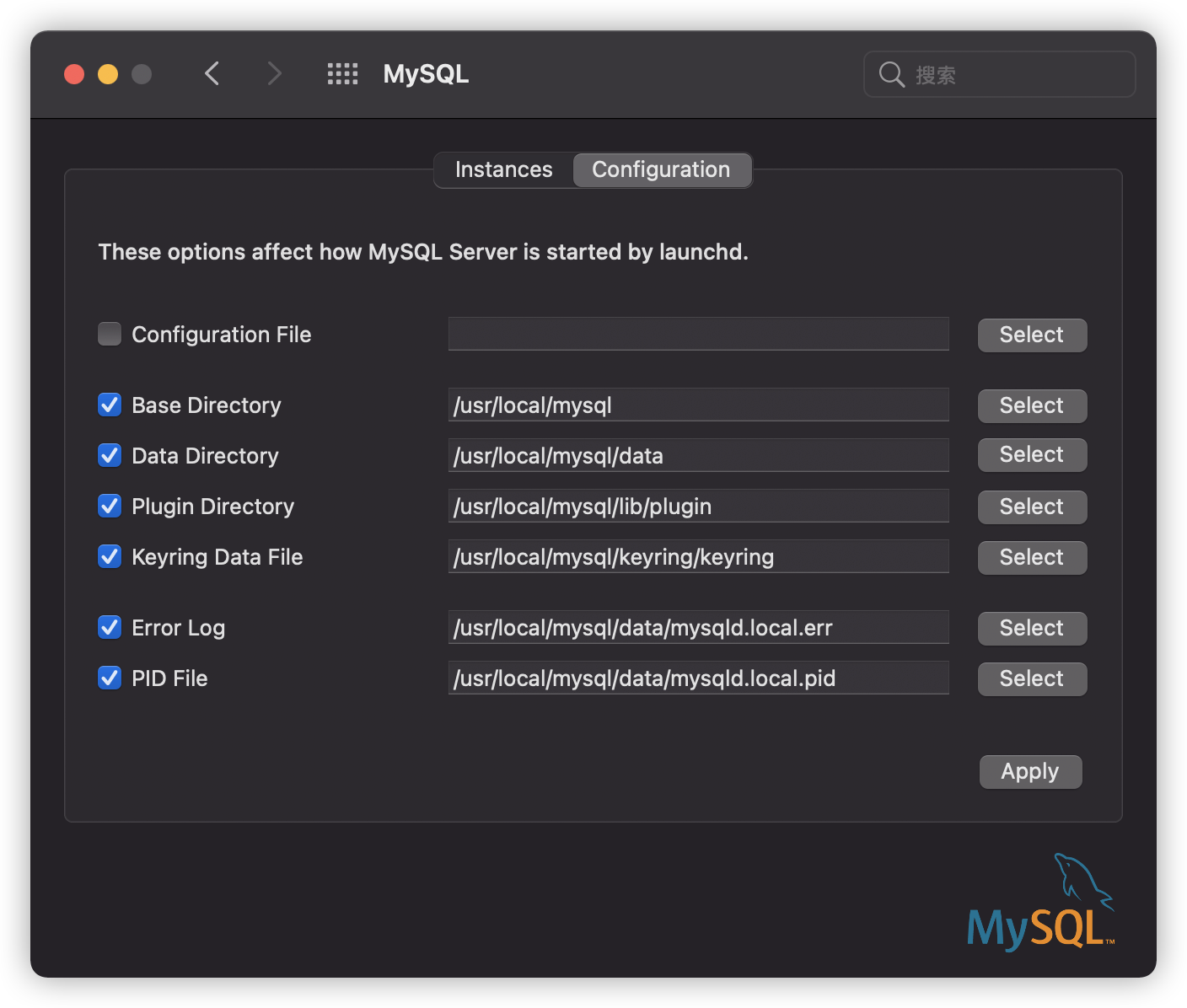Screen dimensions: 1187x1008
Task: Apply the configuration changes
Action: click(x=1030, y=771)
